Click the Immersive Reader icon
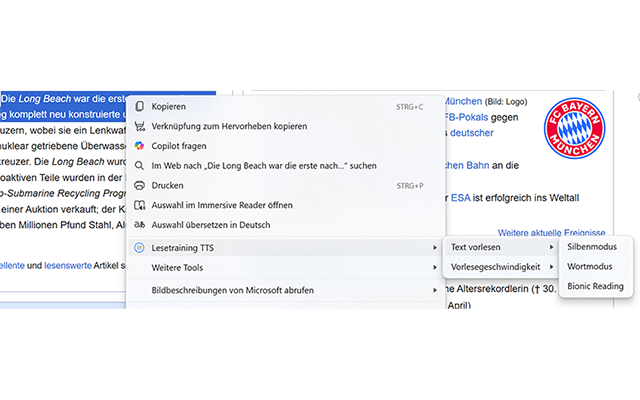The image size is (640, 400). [140, 205]
